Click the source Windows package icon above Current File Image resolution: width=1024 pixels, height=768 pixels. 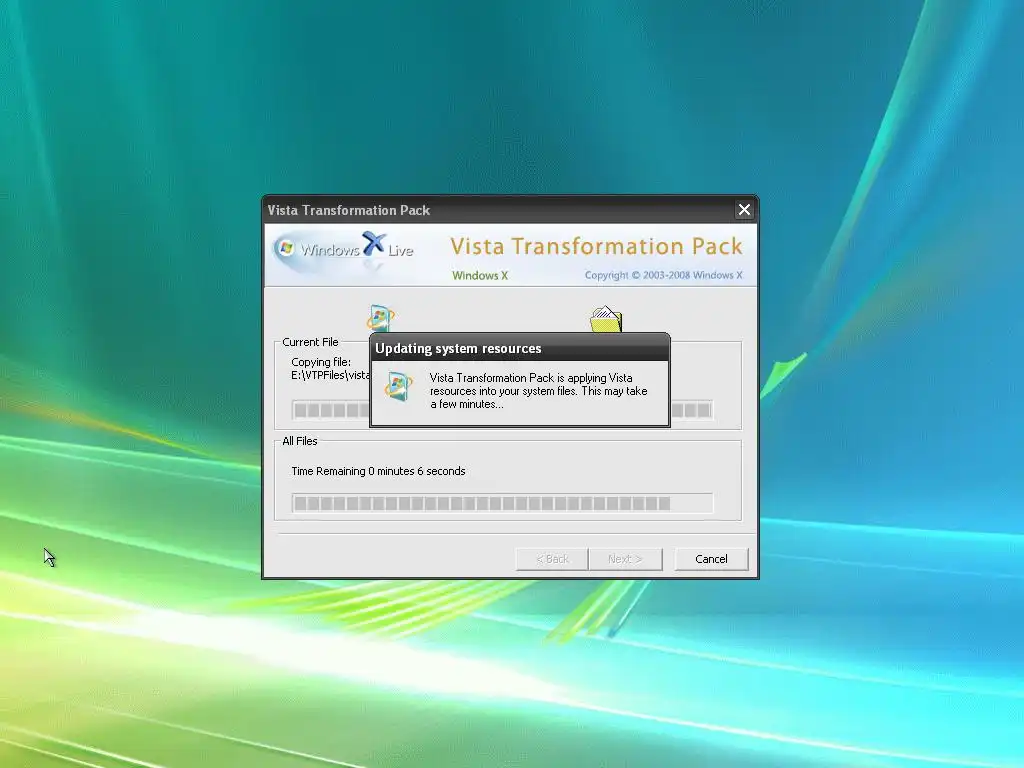tap(380, 319)
